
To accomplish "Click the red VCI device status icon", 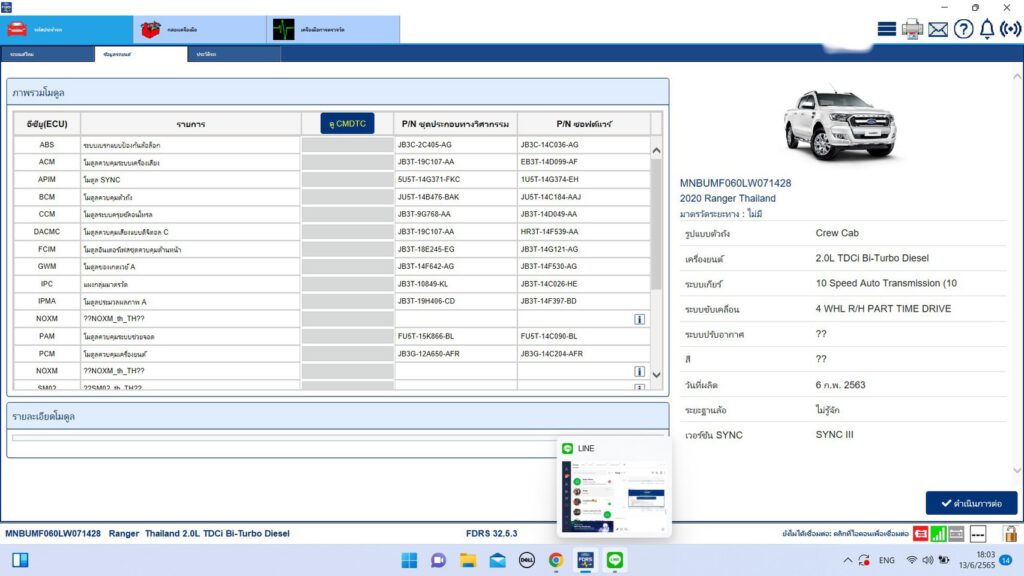I will coord(920,533).
